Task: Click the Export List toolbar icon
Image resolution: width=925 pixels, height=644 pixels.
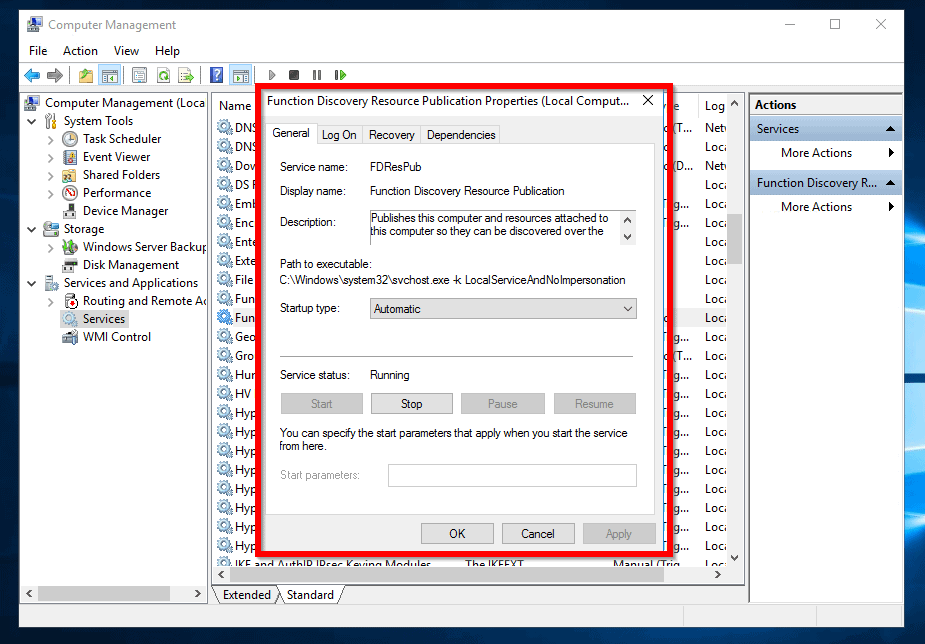Action: point(187,75)
